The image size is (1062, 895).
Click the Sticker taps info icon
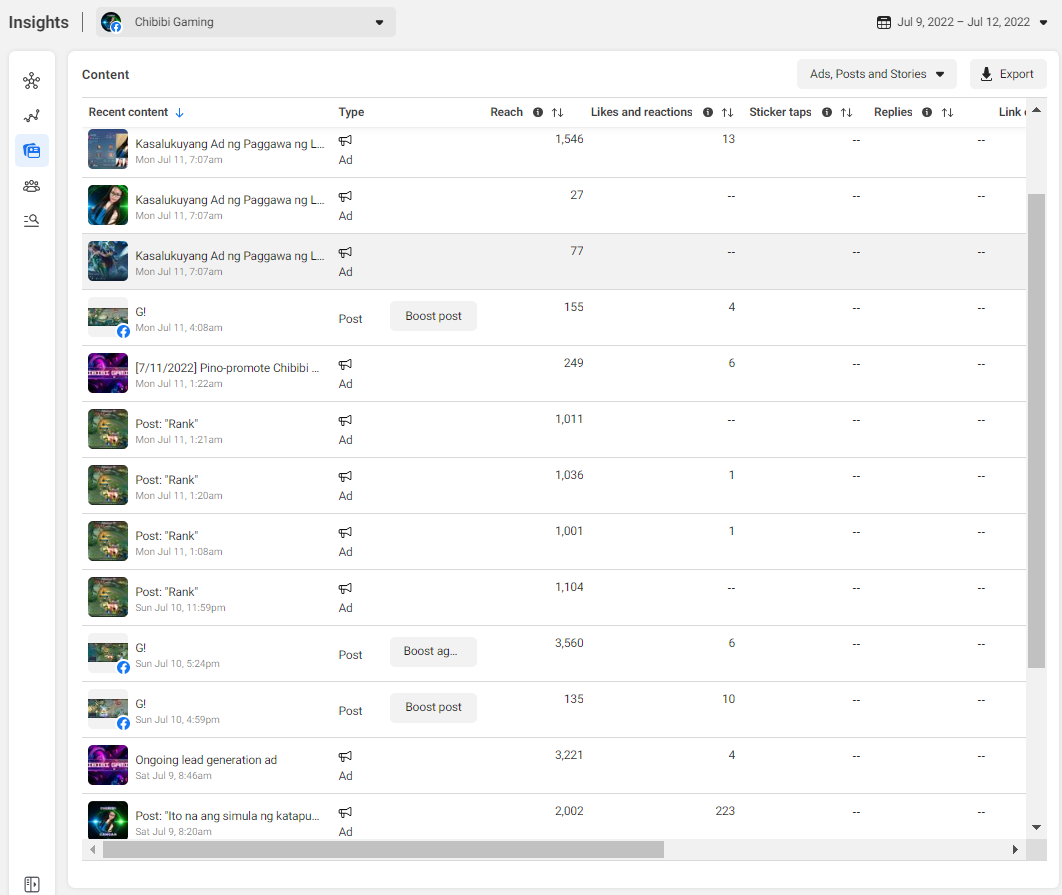827,112
